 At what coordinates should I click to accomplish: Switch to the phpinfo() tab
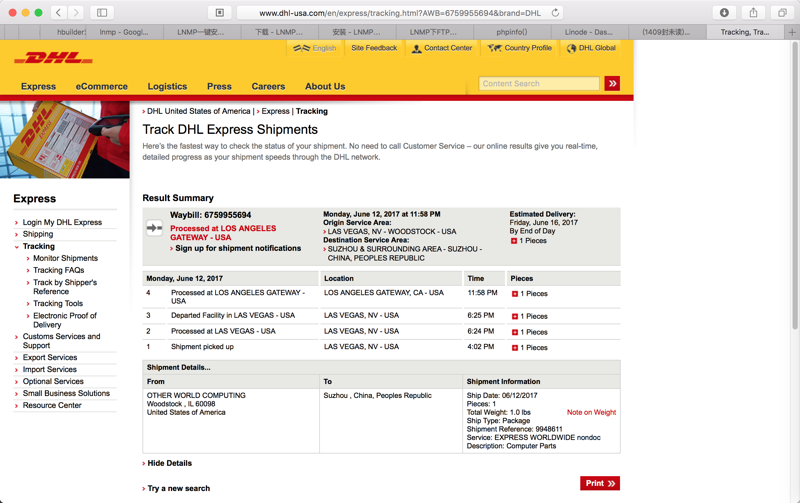[x=512, y=32]
